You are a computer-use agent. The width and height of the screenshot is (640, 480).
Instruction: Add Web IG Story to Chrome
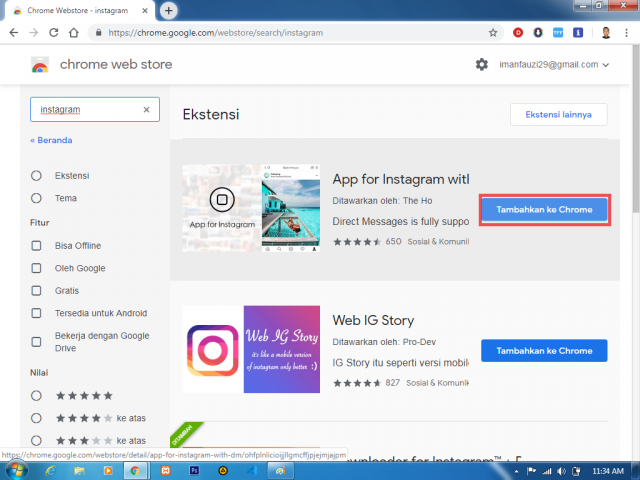click(x=544, y=351)
